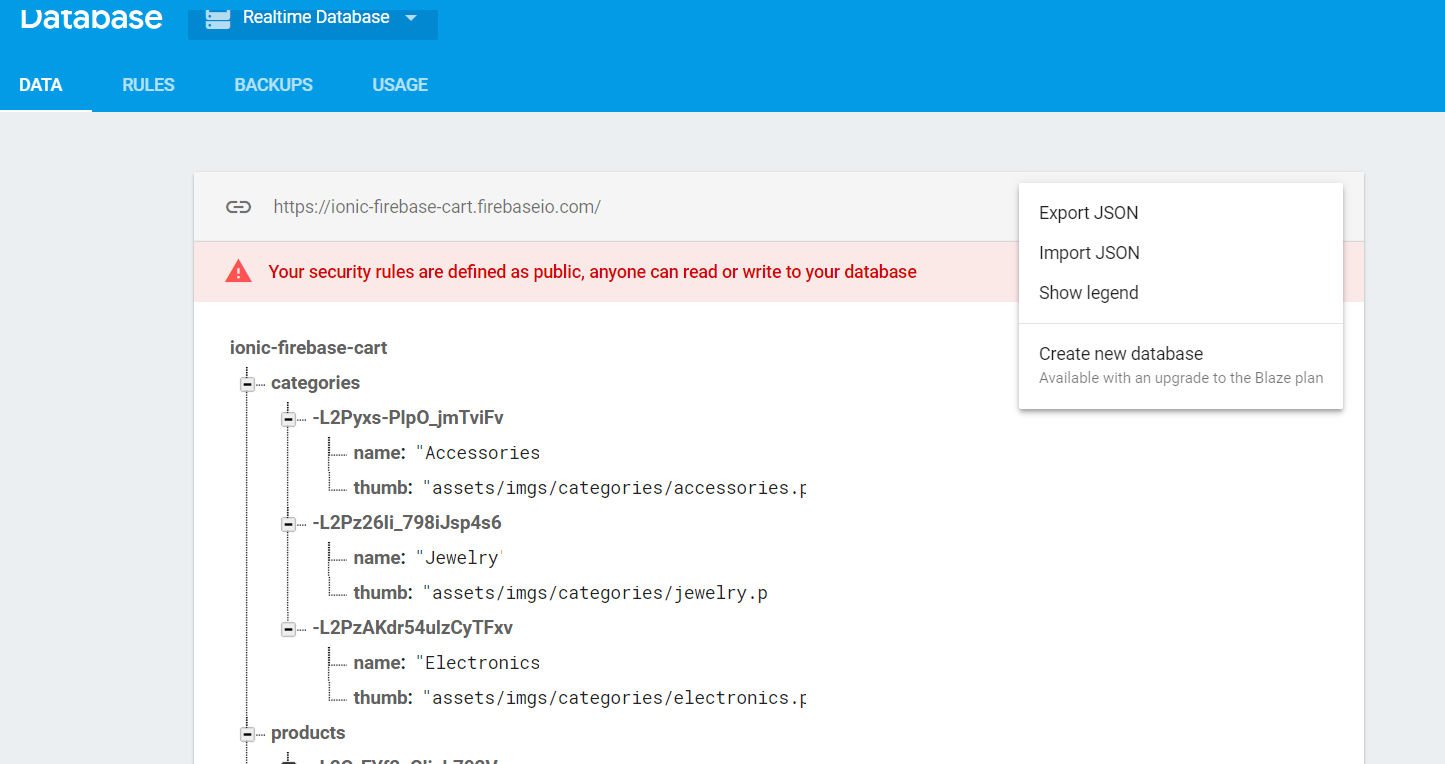Open the USAGE tab

point(400,85)
